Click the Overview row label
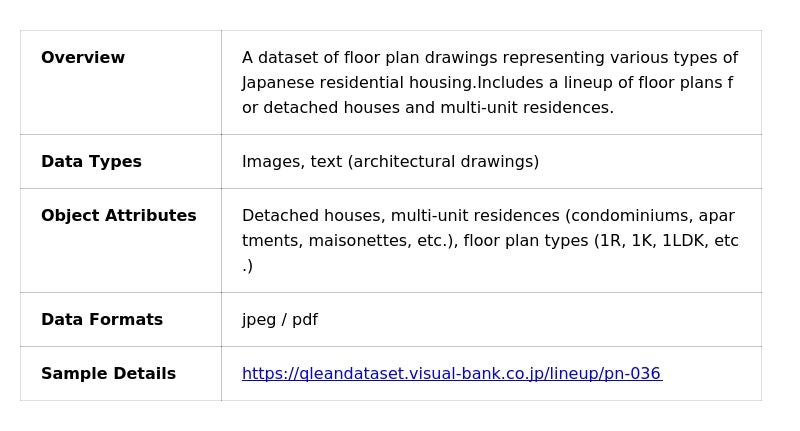800x431 pixels. click(x=83, y=58)
